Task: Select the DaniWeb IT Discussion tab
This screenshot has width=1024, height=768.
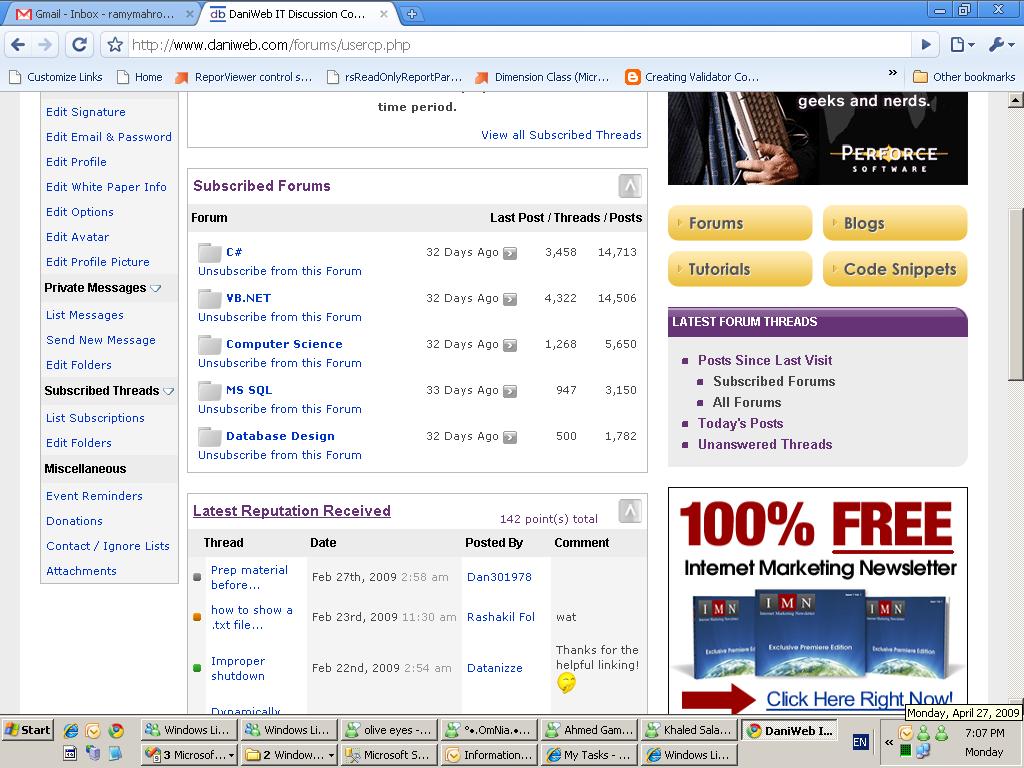Action: pyautogui.click(x=298, y=14)
